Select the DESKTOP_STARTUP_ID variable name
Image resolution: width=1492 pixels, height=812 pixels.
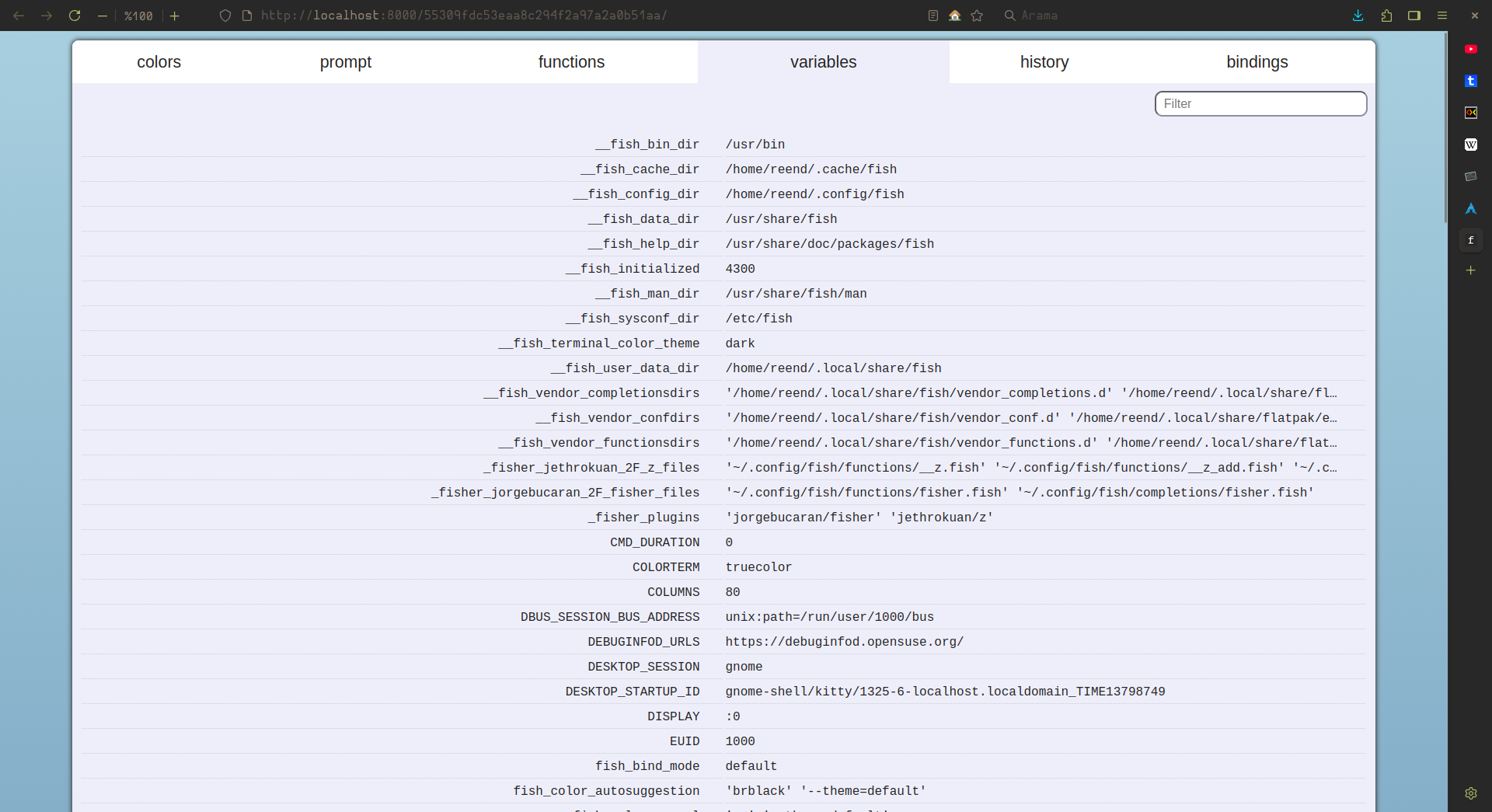[633, 692]
